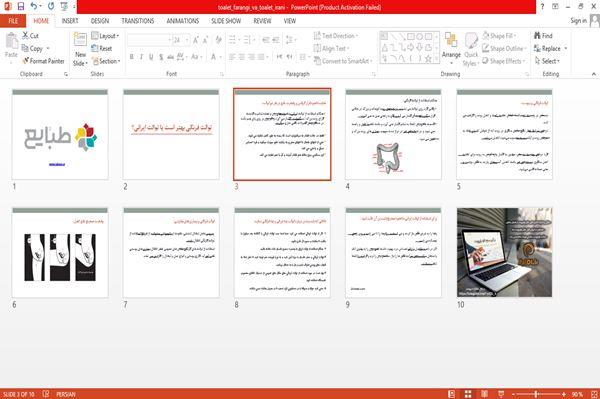Toggle Center paragraph alignment
Screen dimensions: 600x399
[242, 57]
